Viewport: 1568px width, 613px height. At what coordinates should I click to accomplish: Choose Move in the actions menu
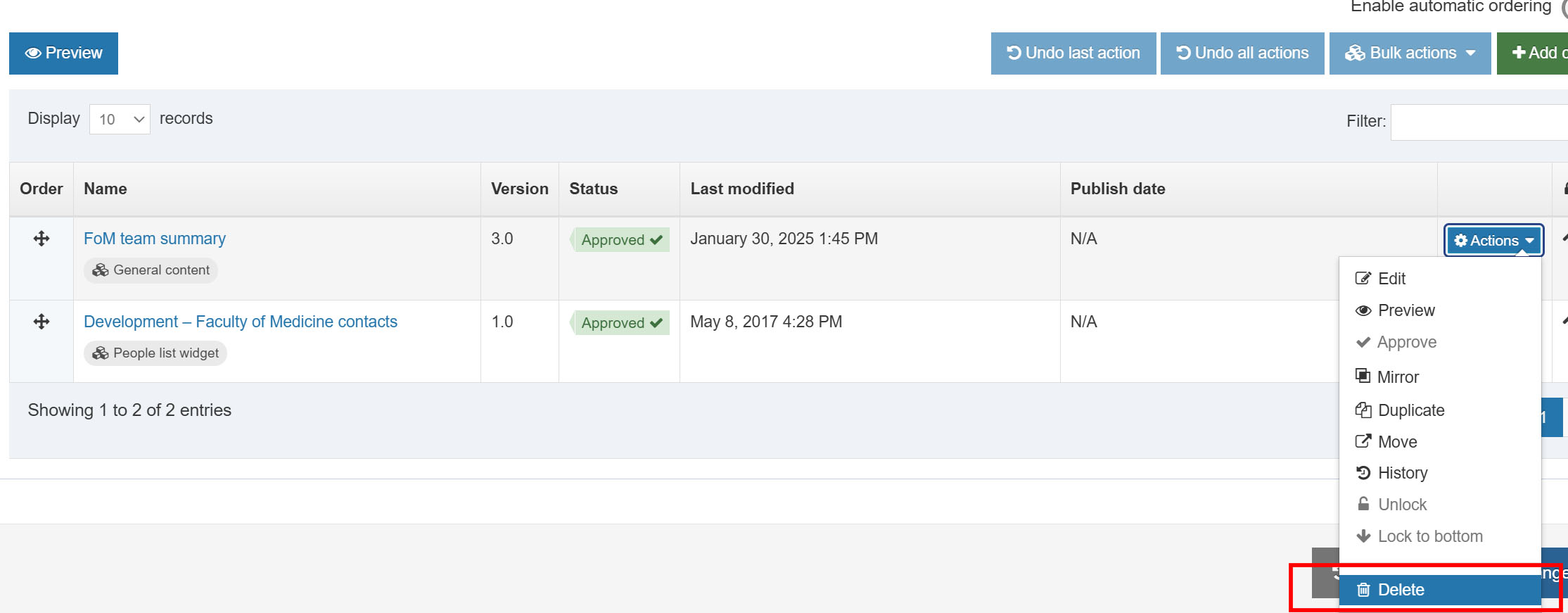point(1397,442)
